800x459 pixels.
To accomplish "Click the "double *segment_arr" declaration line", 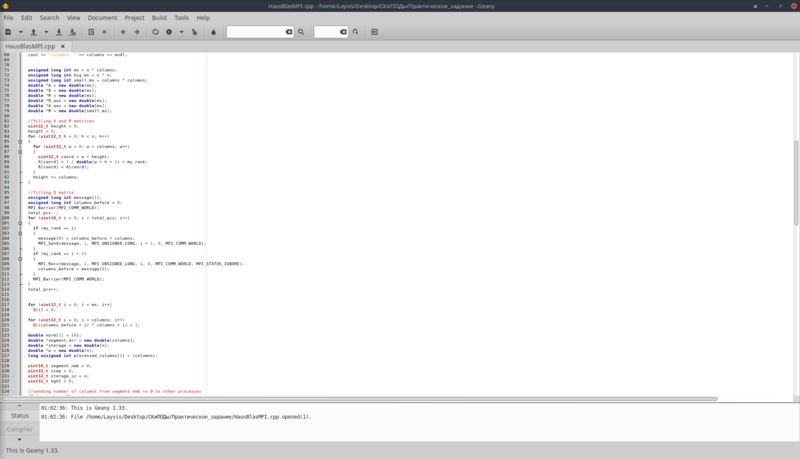I will [81, 340].
